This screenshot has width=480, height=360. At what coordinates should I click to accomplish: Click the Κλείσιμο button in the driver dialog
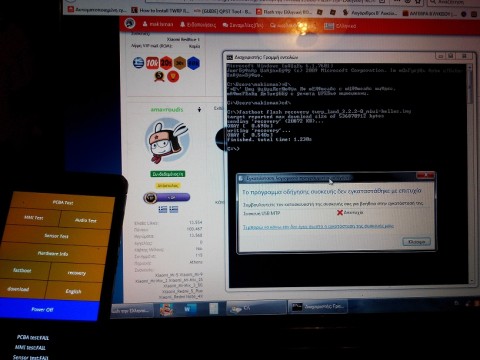pyautogui.click(x=417, y=241)
